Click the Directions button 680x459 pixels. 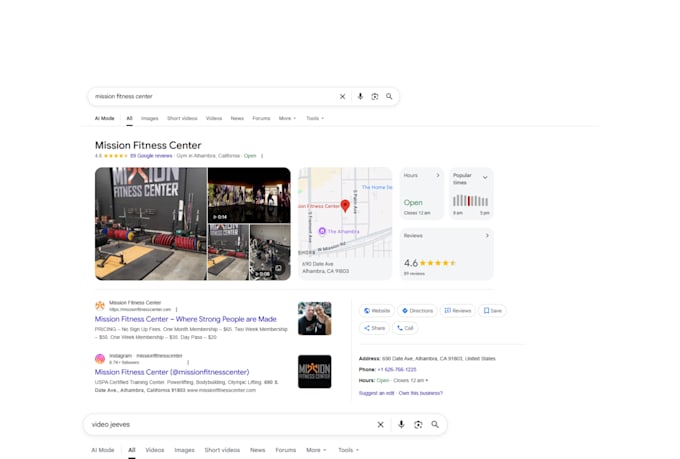click(417, 311)
